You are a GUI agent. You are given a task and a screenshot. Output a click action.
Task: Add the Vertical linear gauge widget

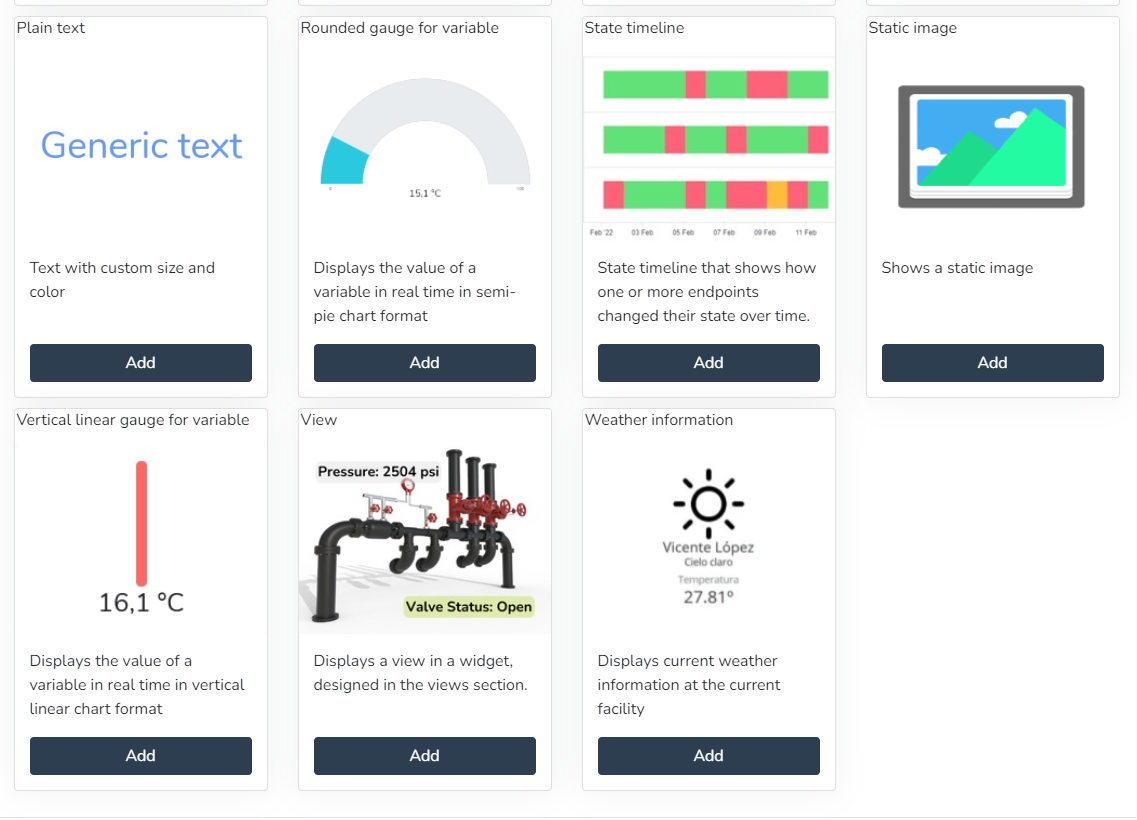coord(140,756)
